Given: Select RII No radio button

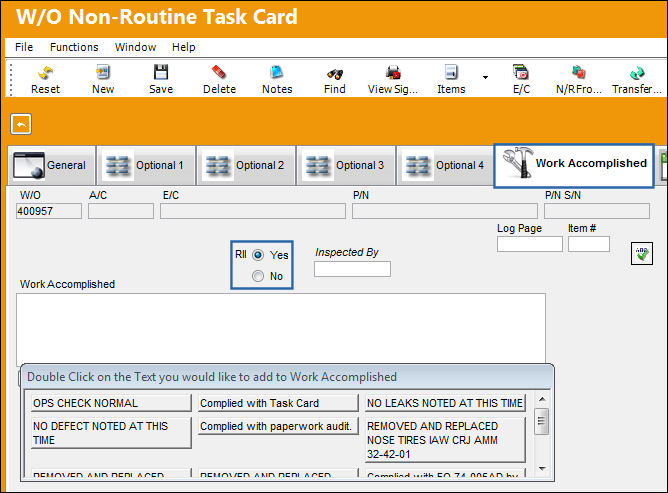Looking at the screenshot, I should click(x=258, y=276).
